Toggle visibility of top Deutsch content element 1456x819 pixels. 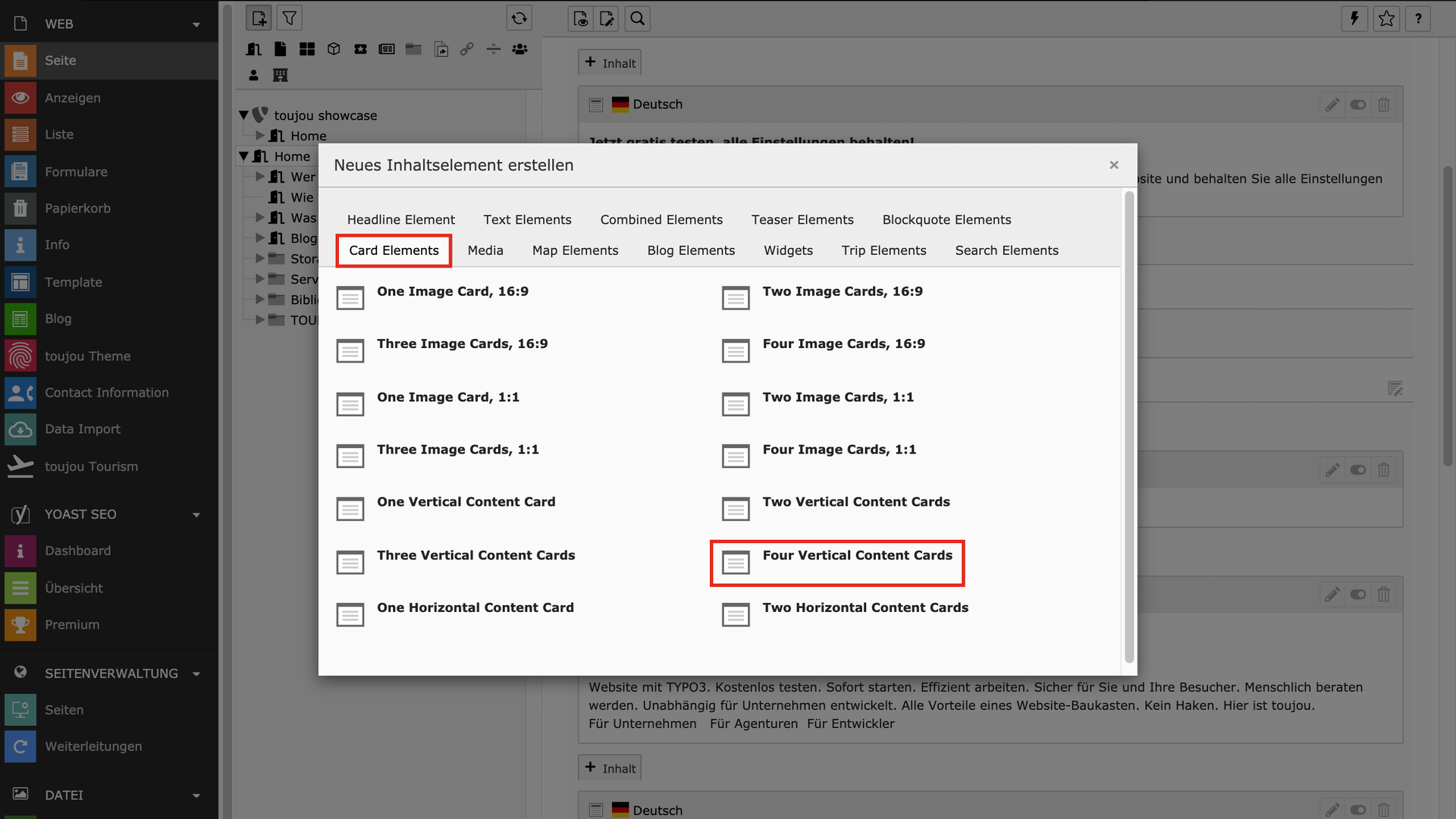pyautogui.click(x=1358, y=105)
